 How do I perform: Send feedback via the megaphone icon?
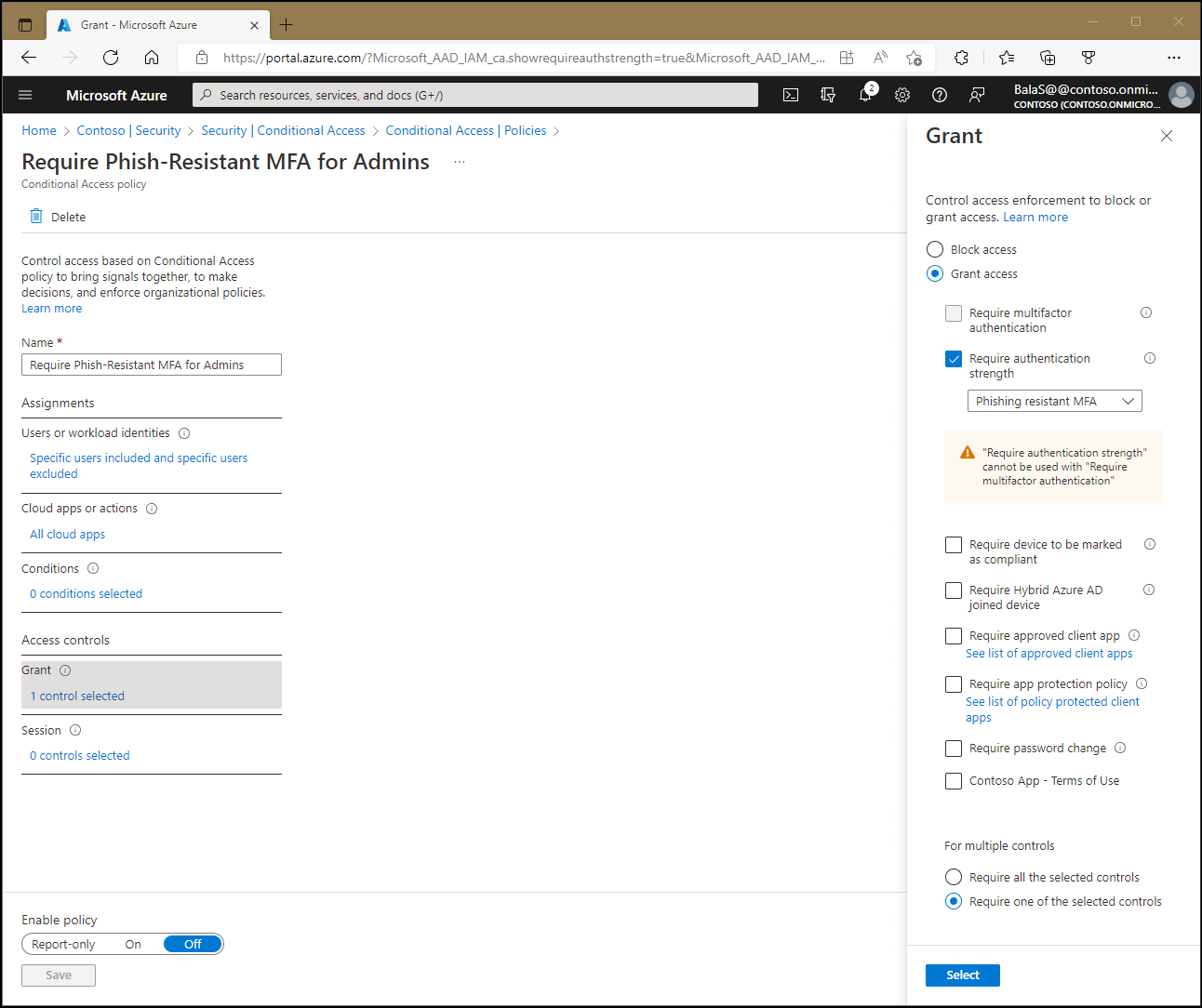pos(975,94)
